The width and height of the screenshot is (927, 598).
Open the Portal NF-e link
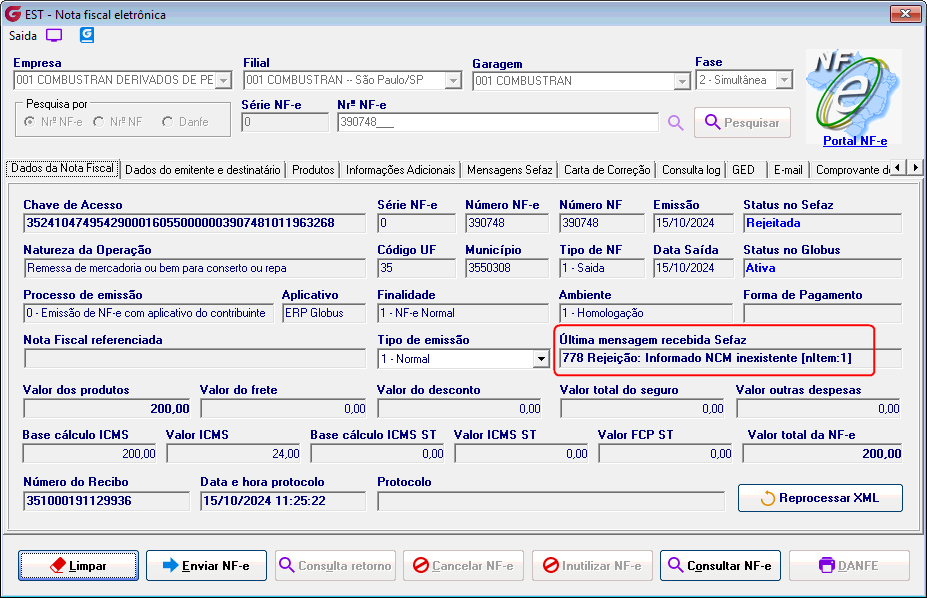(x=855, y=141)
